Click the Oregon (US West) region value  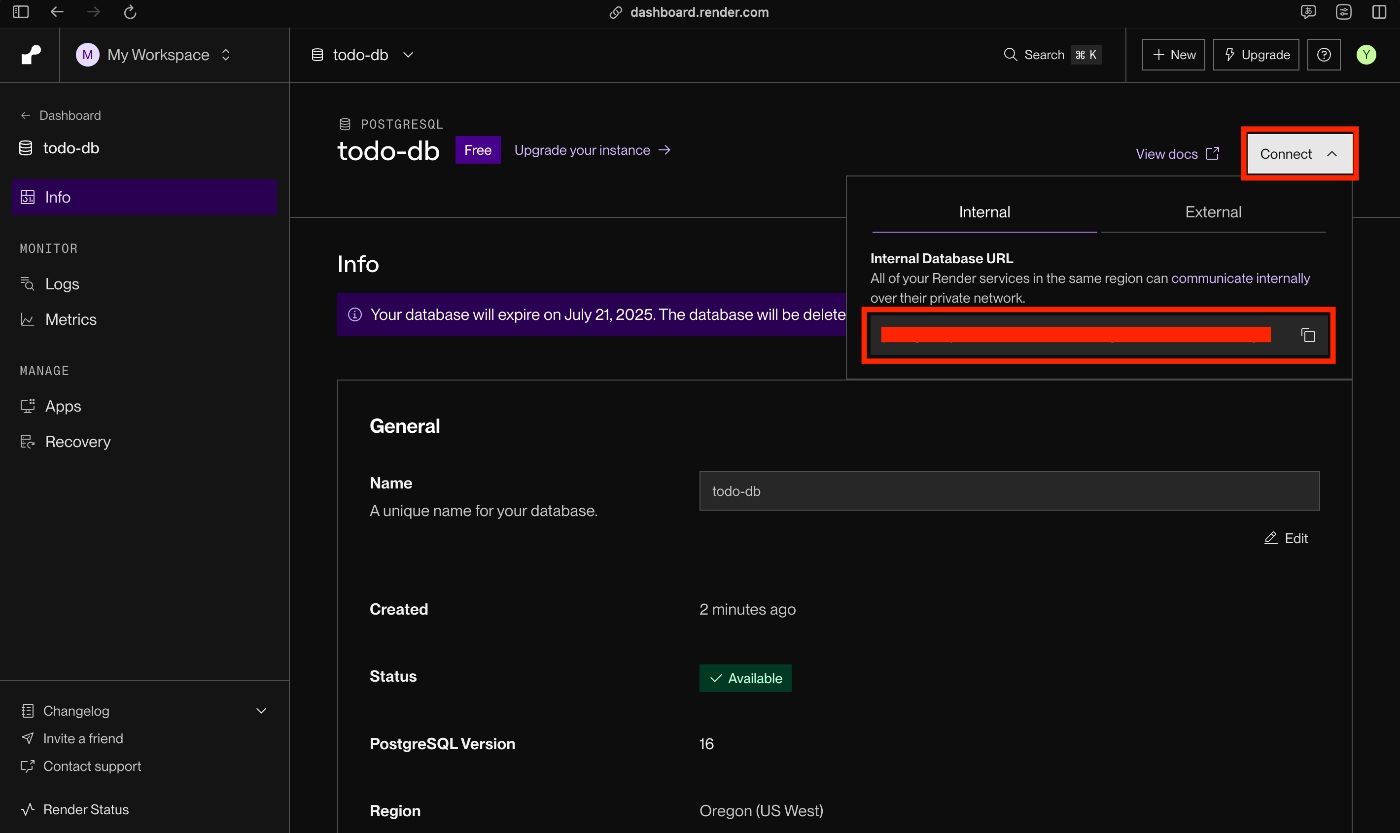click(762, 811)
